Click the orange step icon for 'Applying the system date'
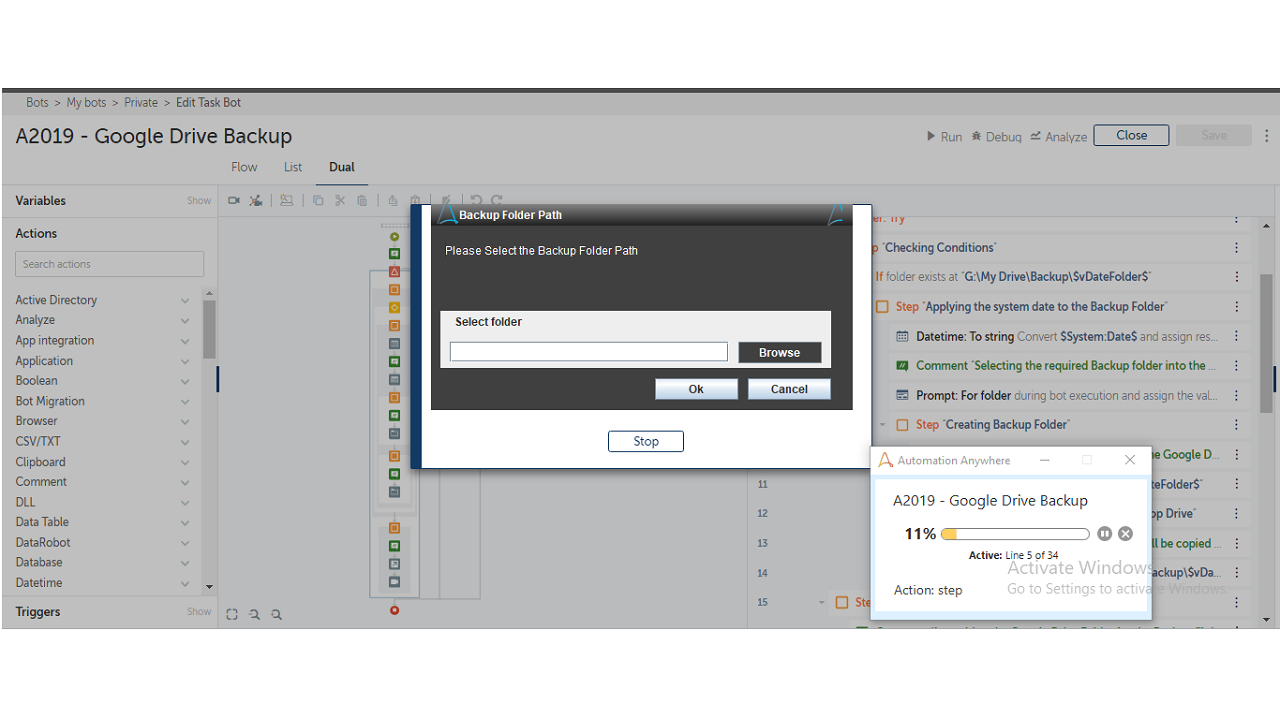Screen dimensions: 1280x720 click(882, 307)
